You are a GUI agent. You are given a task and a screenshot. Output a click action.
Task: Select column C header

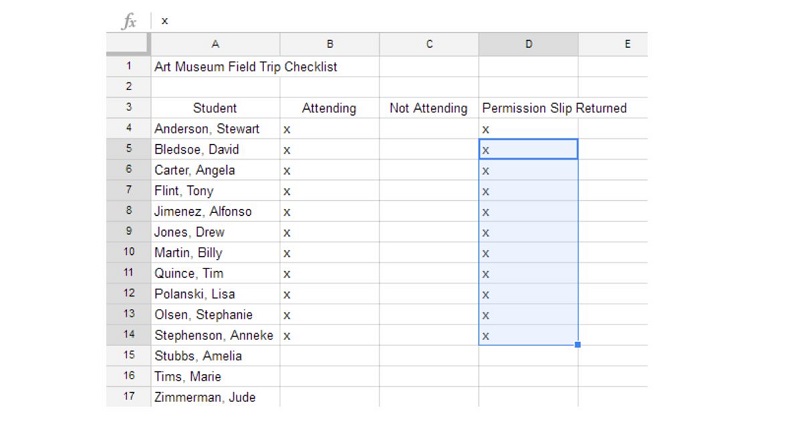click(429, 44)
